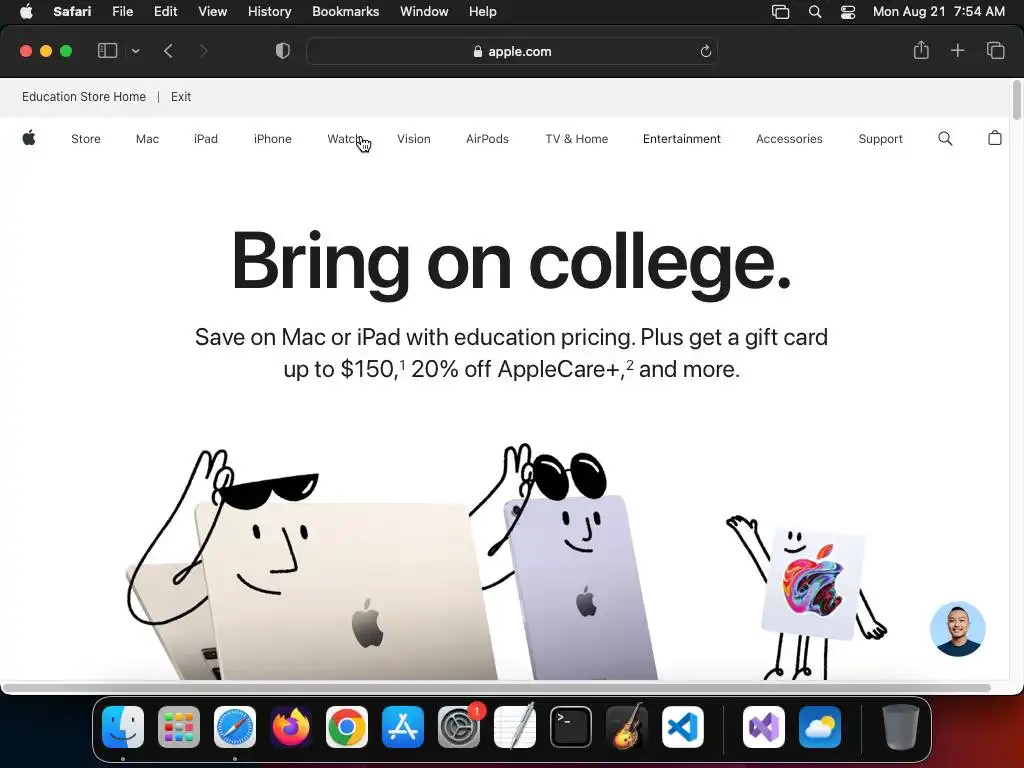
Task: Open the iPad navigation item
Action: [206, 139]
